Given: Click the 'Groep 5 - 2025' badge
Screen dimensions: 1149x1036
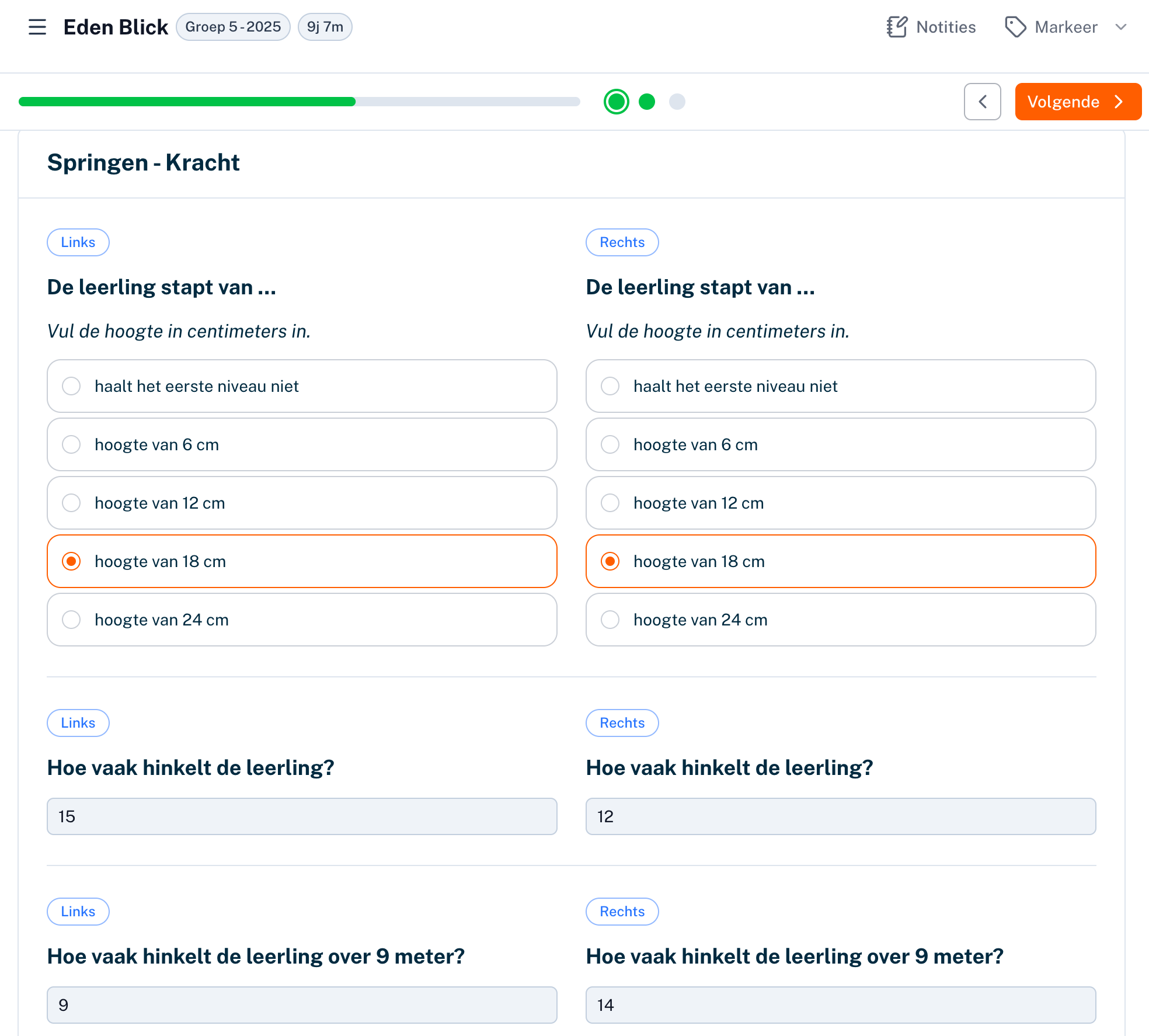Looking at the screenshot, I should tap(233, 27).
